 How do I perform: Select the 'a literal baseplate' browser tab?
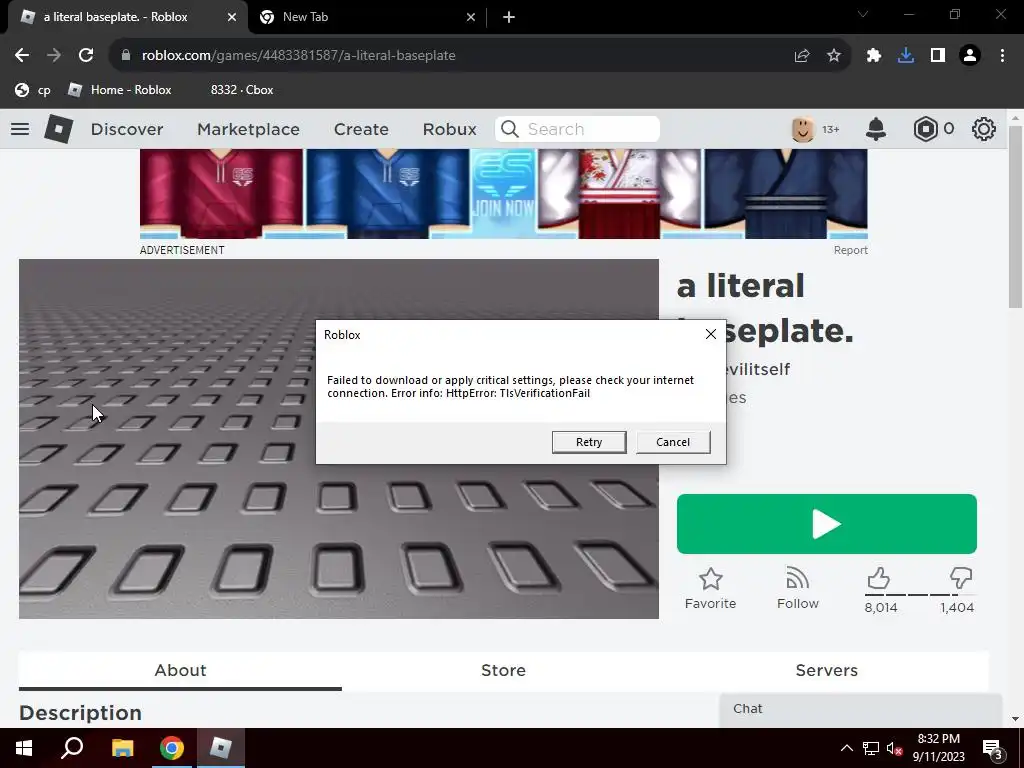(x=127, y=17)
